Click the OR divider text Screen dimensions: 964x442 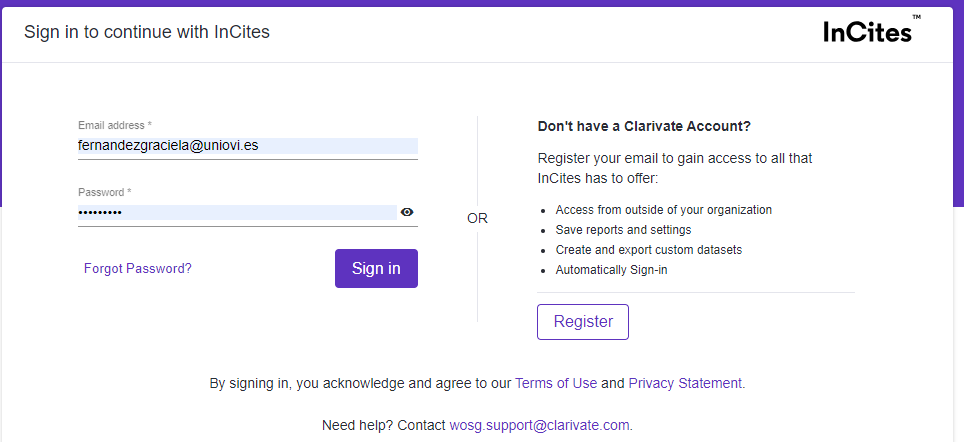tap(477, 218)
